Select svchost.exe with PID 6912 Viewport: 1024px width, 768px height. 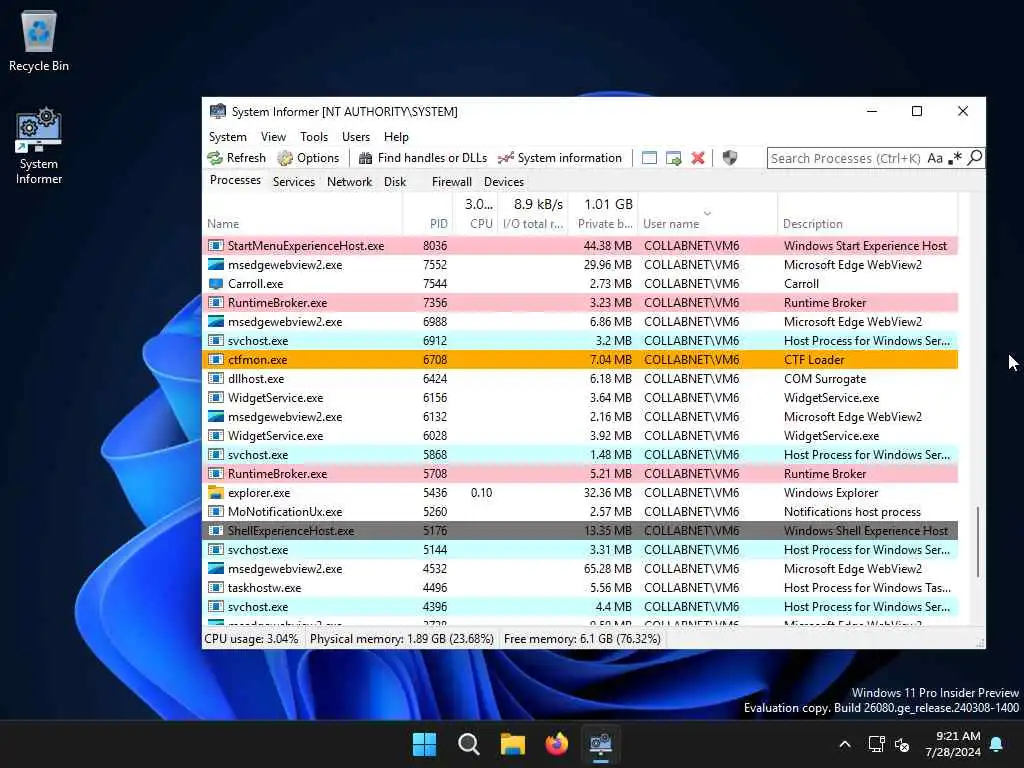pos(580,341)
